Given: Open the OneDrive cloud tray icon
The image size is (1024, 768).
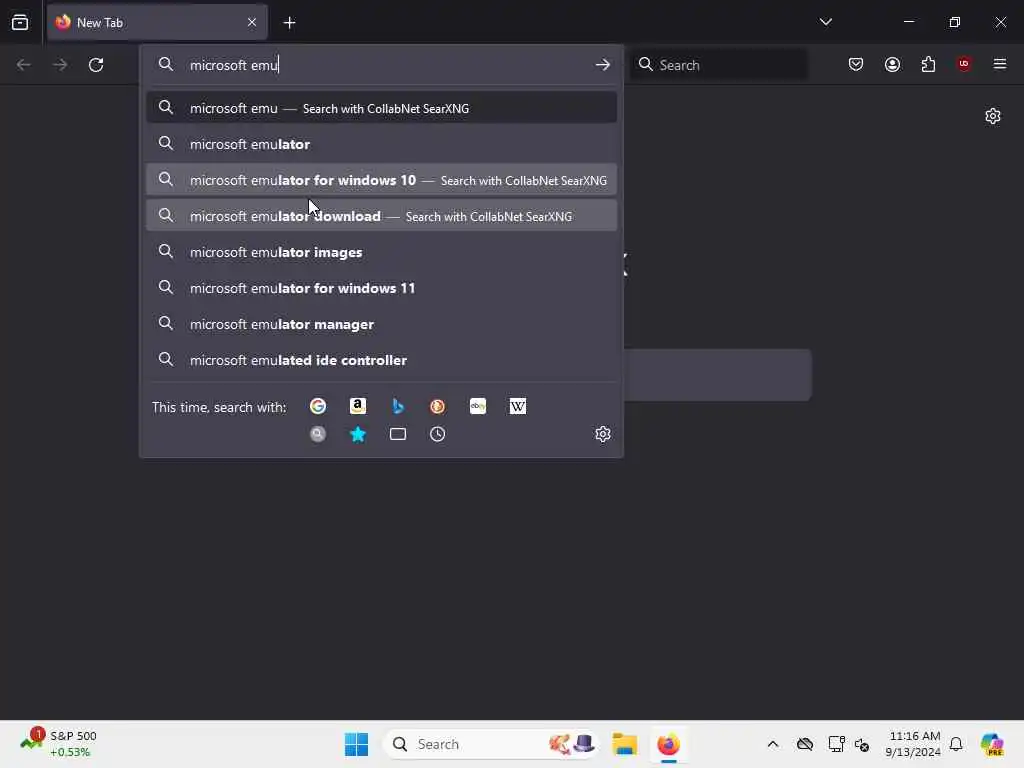Looking at the screenshot, I should [x=805, y=744].
